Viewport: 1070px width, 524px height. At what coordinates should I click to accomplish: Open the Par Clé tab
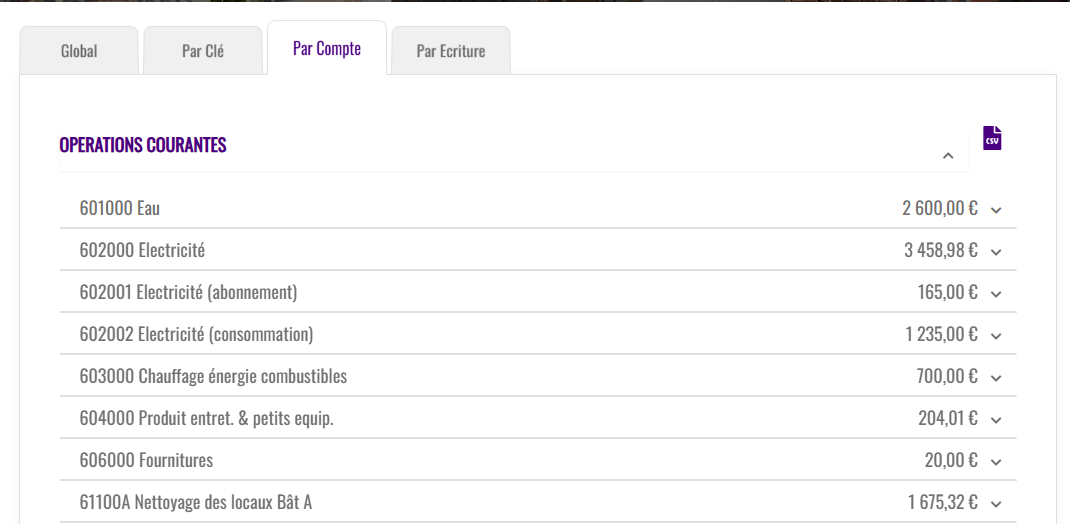click(x=203, y=51)
